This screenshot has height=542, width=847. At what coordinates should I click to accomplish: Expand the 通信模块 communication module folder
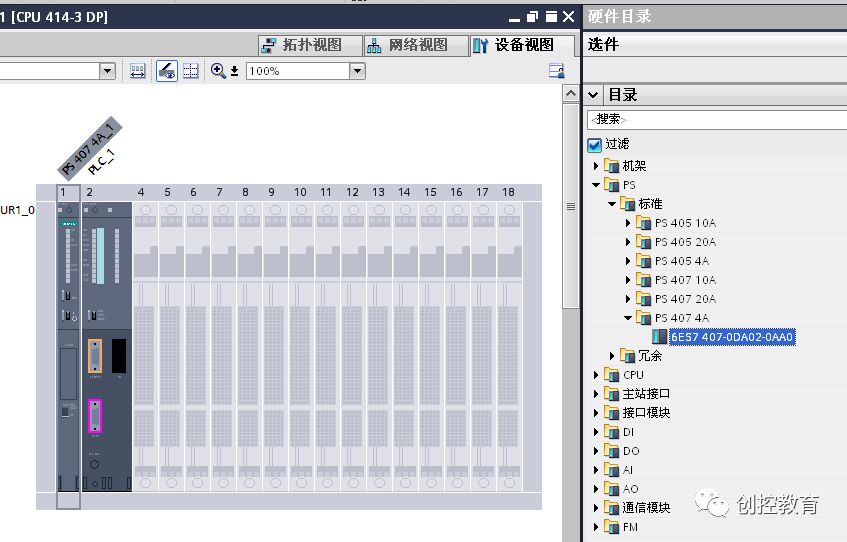pos(596,508)
